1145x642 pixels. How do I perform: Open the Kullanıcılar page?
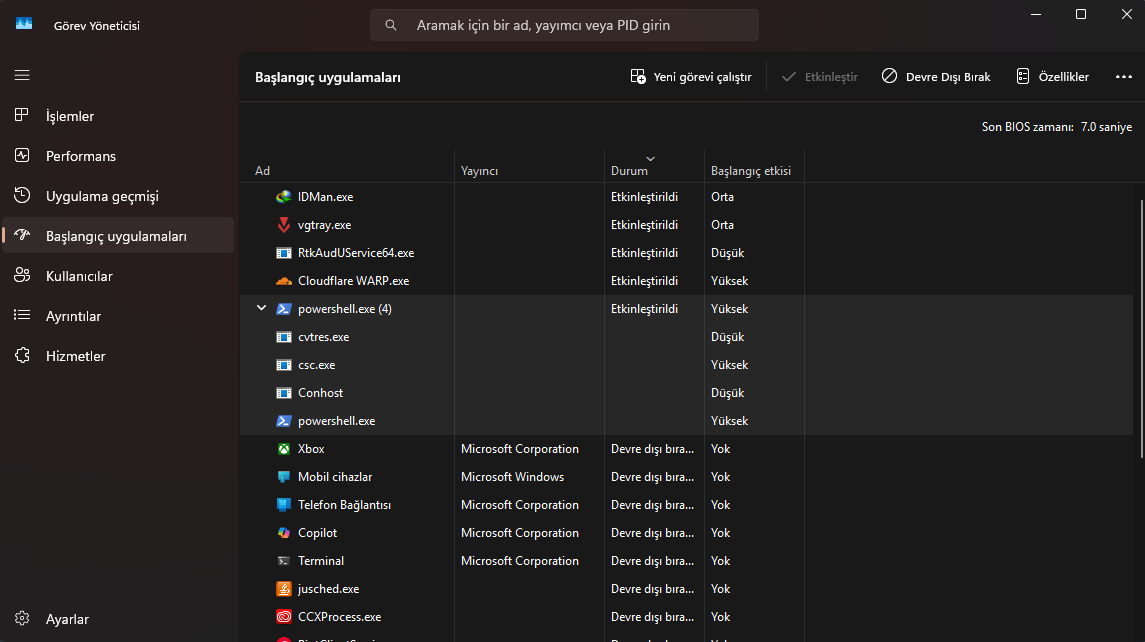[x=118, y=275]
